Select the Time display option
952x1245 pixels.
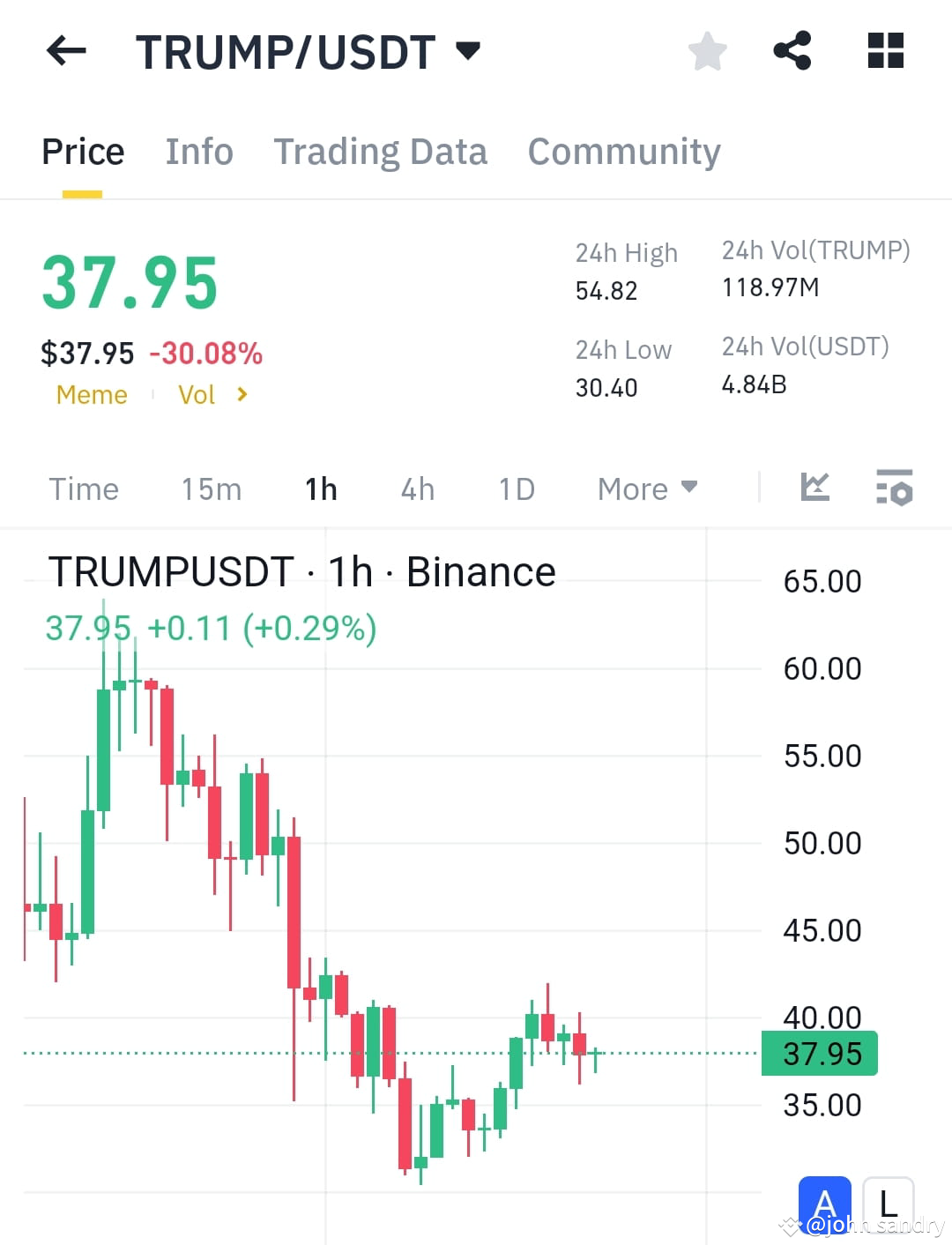pos(83,488)
